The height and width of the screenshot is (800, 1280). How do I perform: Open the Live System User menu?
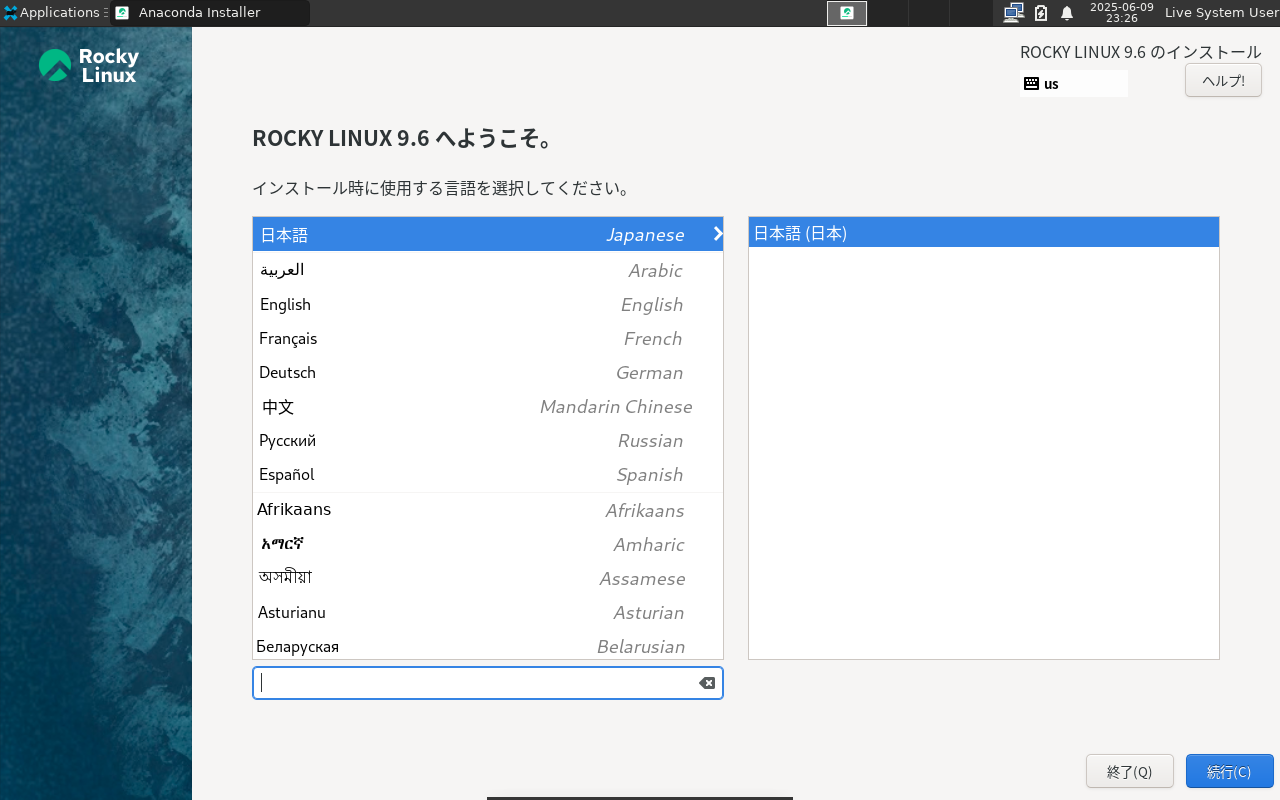pos(1221,13)
